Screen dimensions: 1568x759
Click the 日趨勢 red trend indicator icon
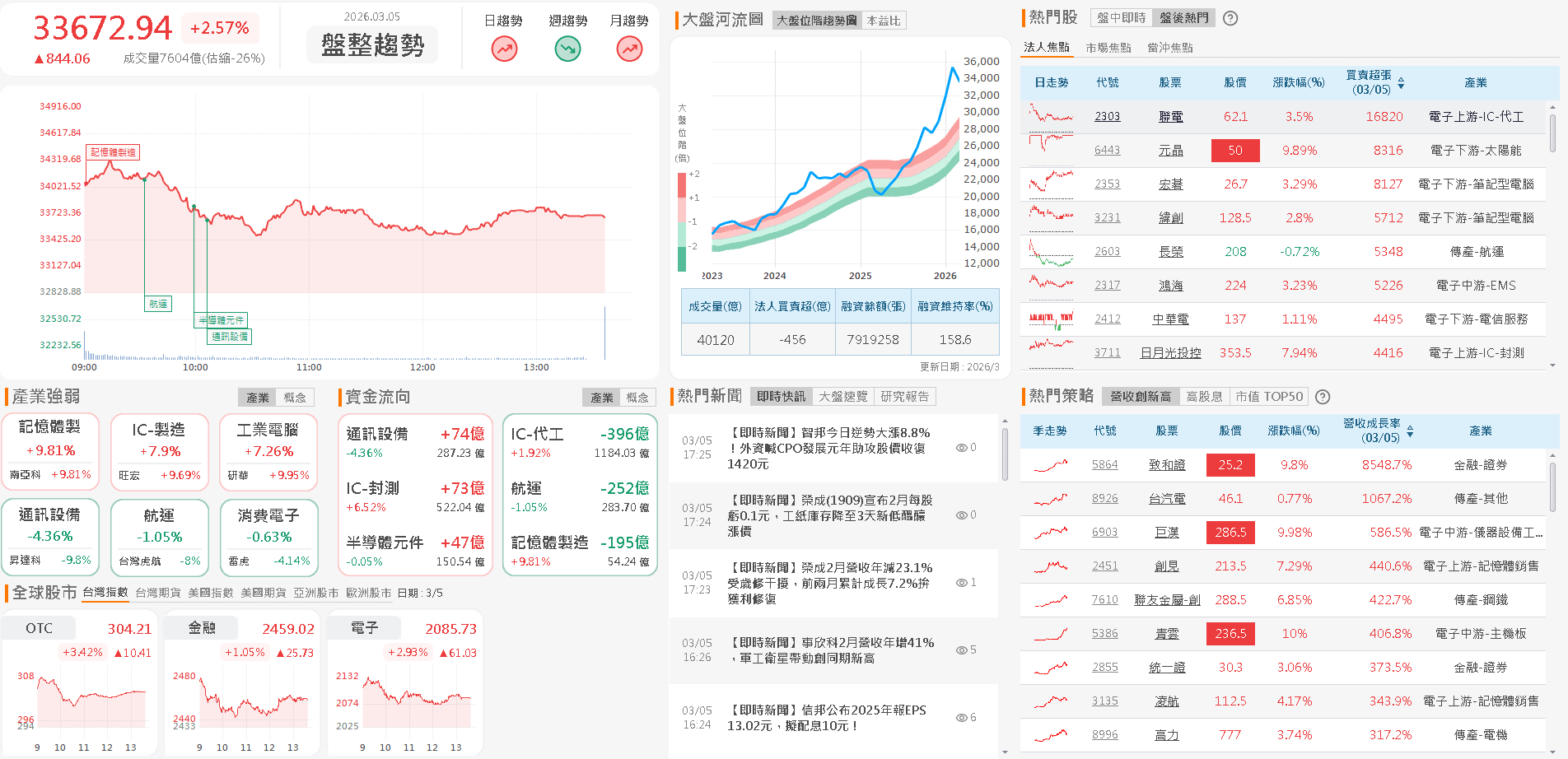pyautogui.click(x=503, y=49)
